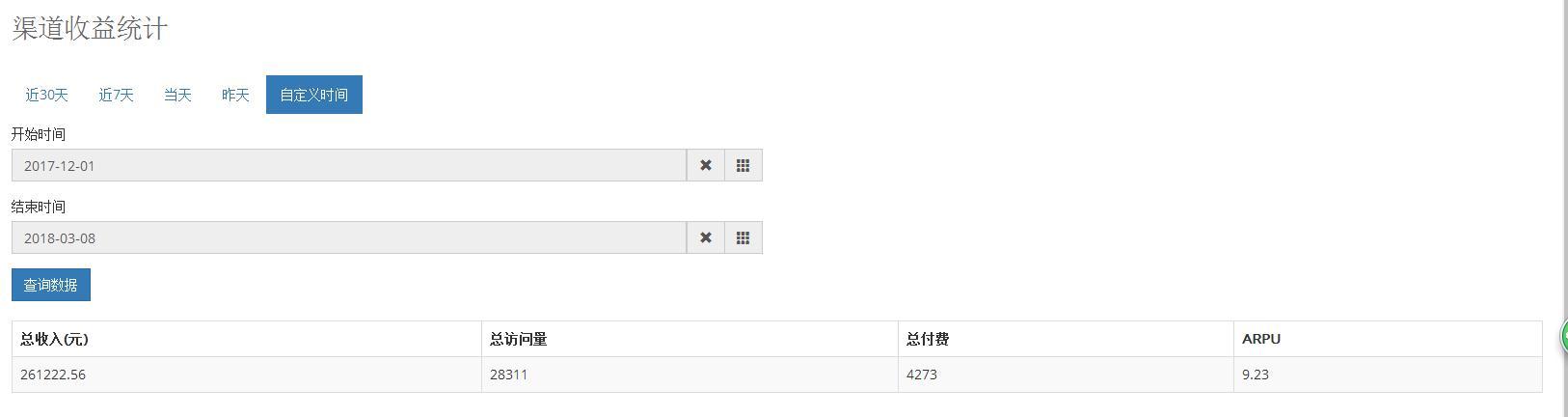Select the 当天 tab
The width and height of the screenshot is (1568, 417).
point(177,95)
